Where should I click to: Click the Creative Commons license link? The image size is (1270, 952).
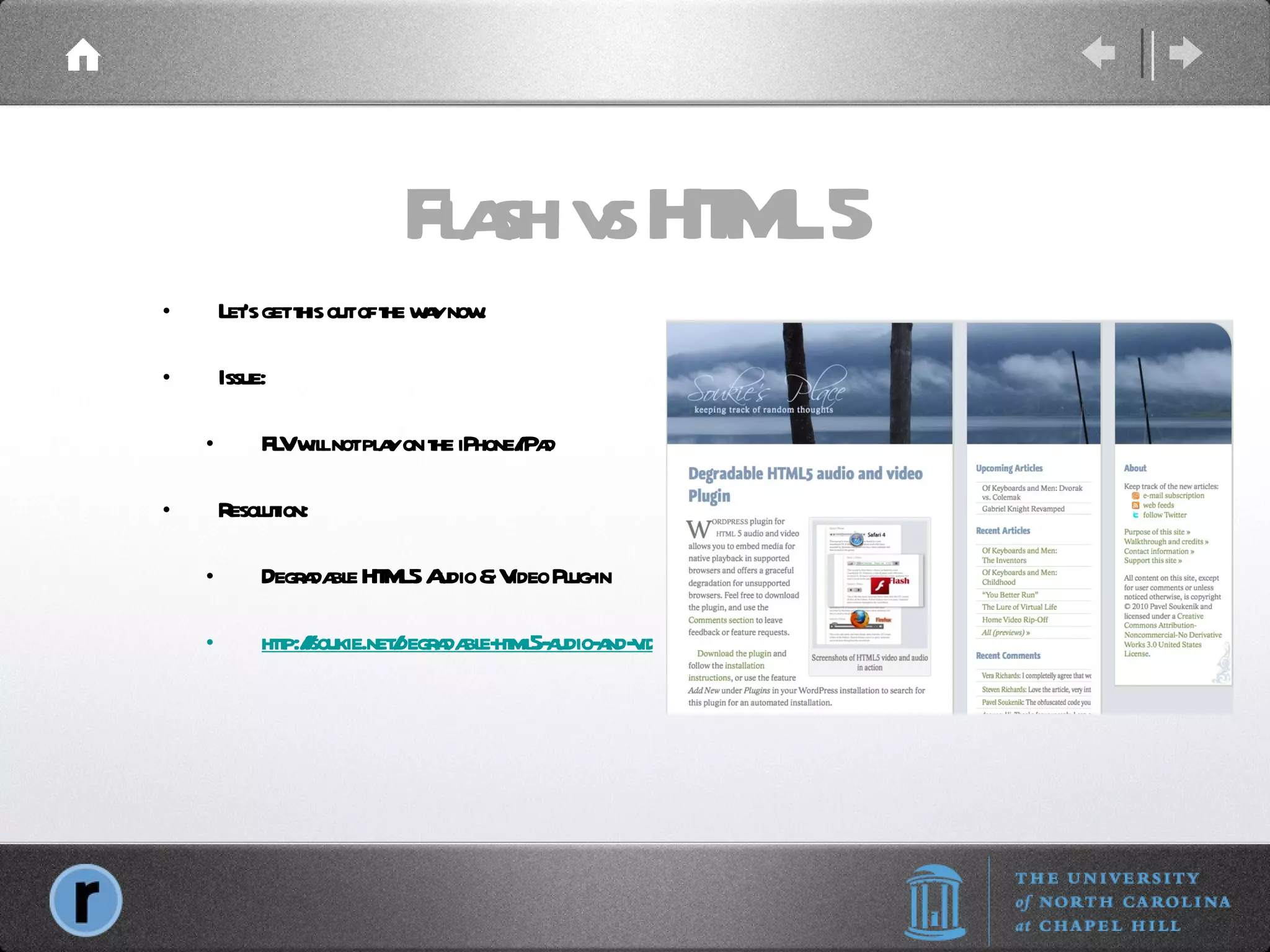click(x=1172, y=635)
